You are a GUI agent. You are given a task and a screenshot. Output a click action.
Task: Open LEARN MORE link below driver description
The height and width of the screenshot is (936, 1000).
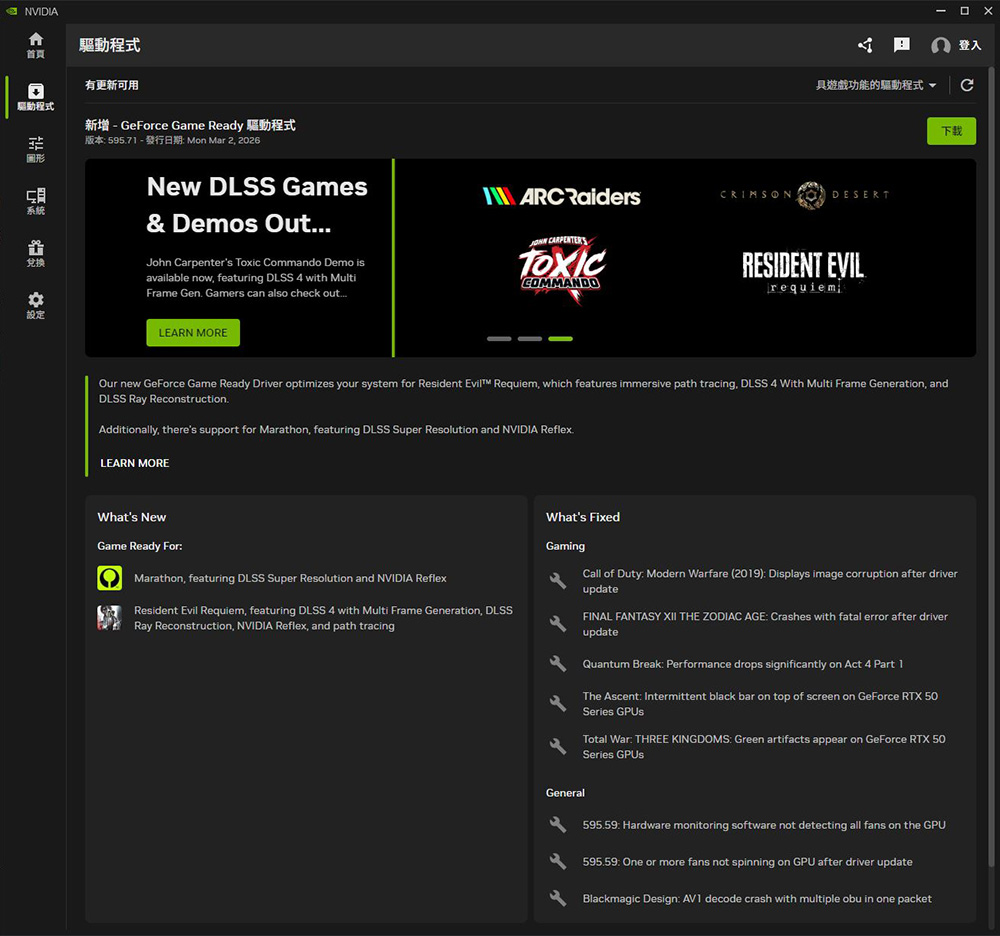135,463
